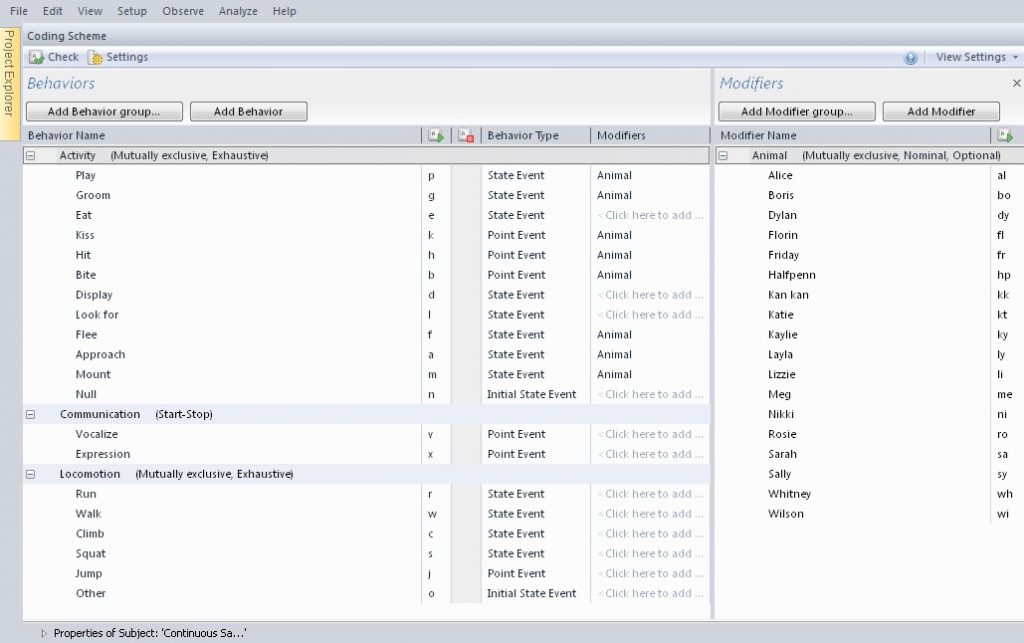1024x643 pixels.
Task: Click the green start key column header icon
Action: [x=435, y=135]
